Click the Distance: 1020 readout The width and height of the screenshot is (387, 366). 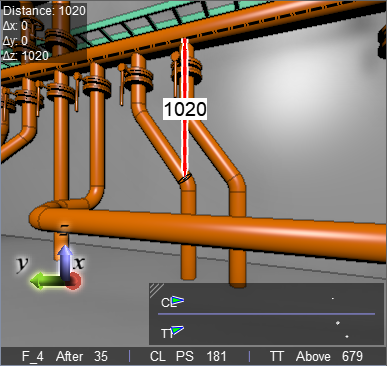(44, 11)
